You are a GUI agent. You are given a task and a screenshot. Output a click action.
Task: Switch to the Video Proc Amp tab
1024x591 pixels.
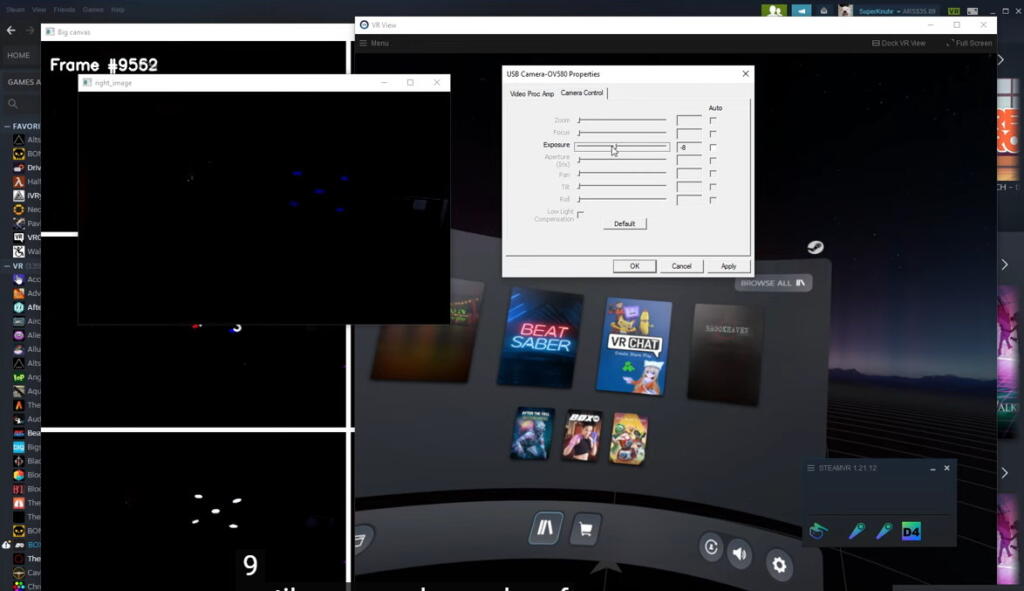tap(531, 93)
